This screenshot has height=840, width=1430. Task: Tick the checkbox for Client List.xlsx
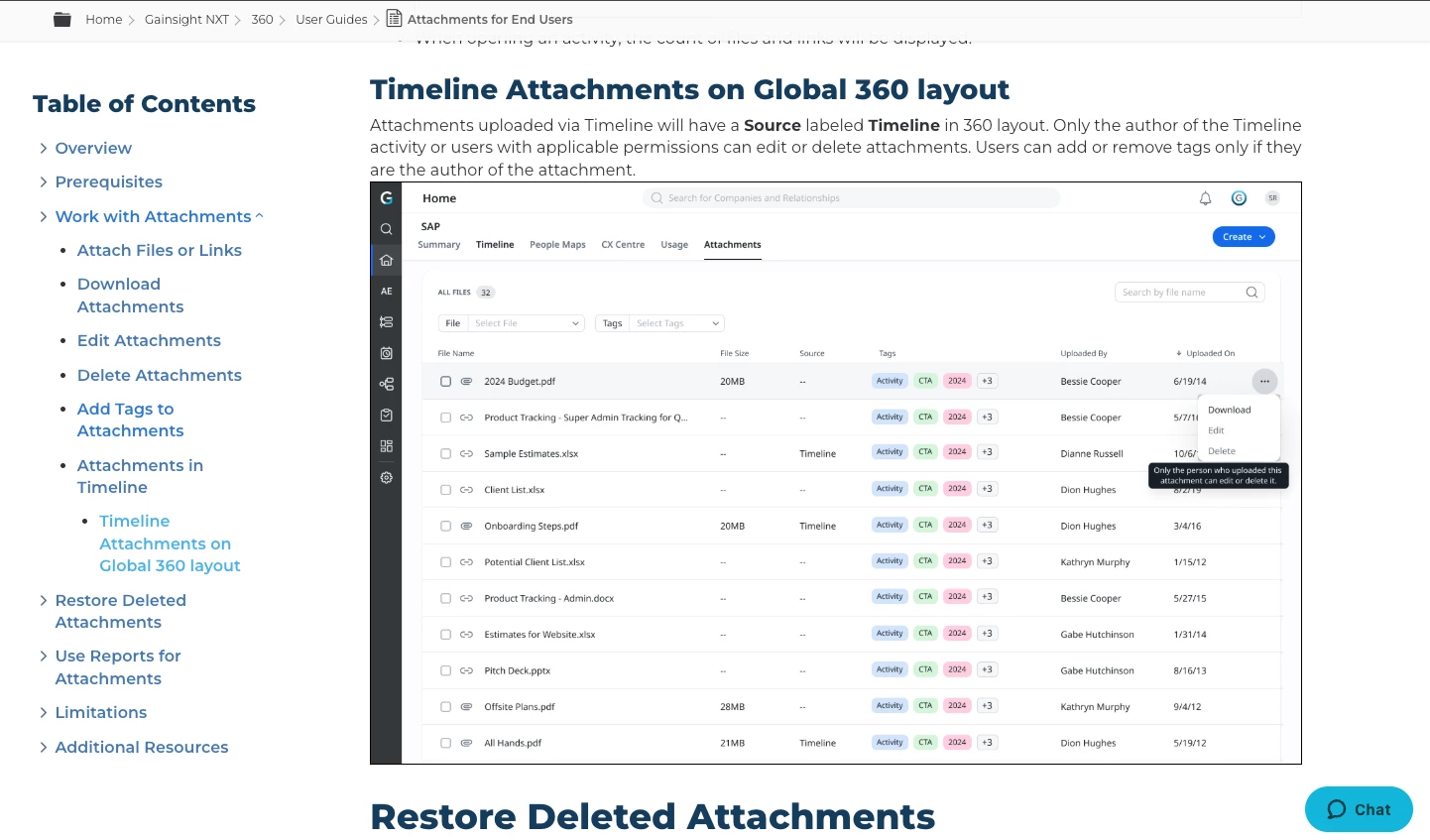(x=446, y=490)
